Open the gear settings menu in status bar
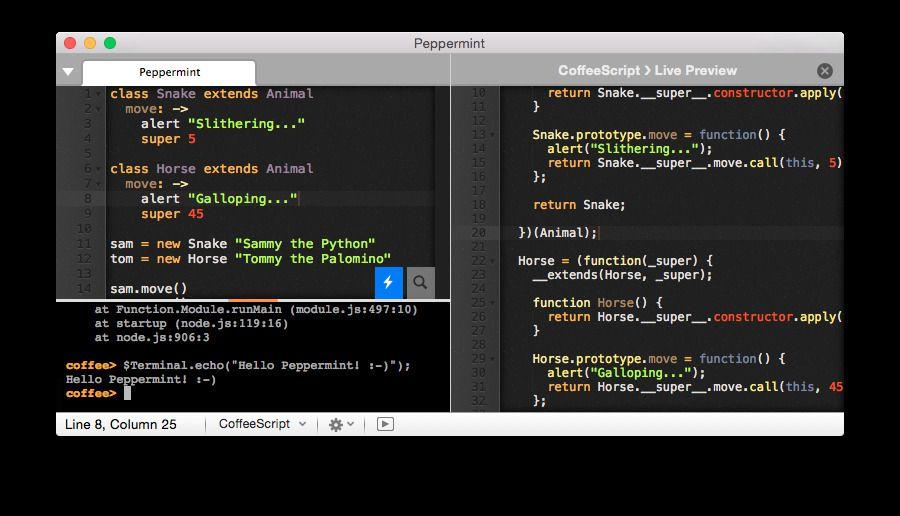900x516 pixels. click(341, 424)
